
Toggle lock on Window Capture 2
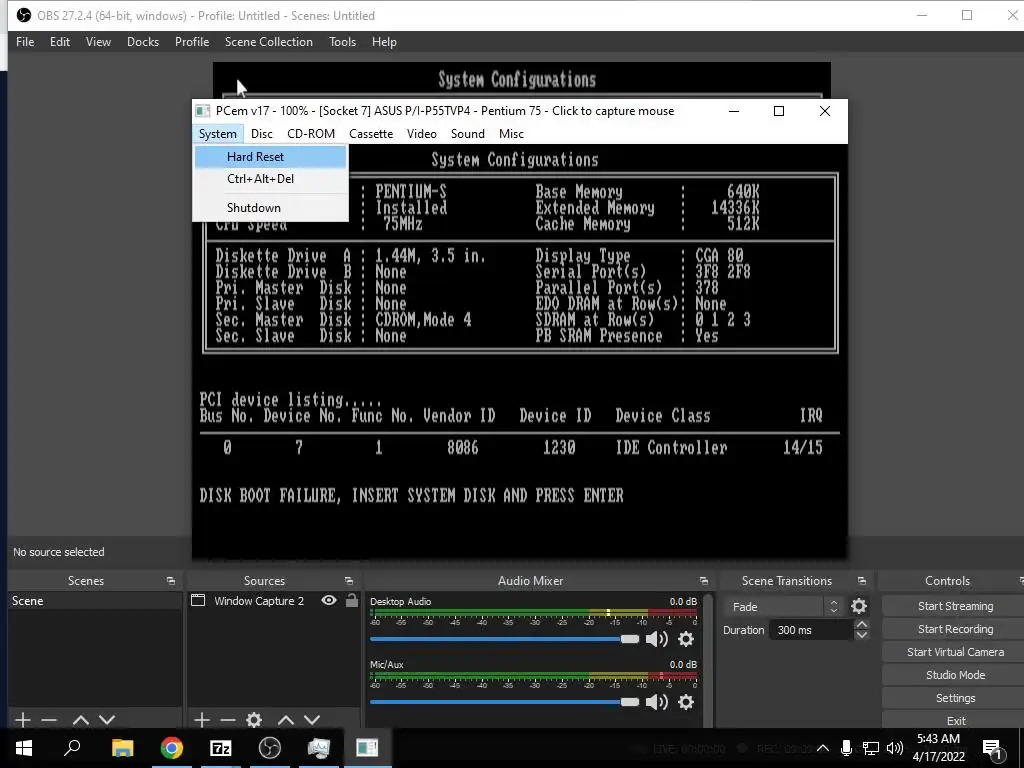[x=352, y=600]
